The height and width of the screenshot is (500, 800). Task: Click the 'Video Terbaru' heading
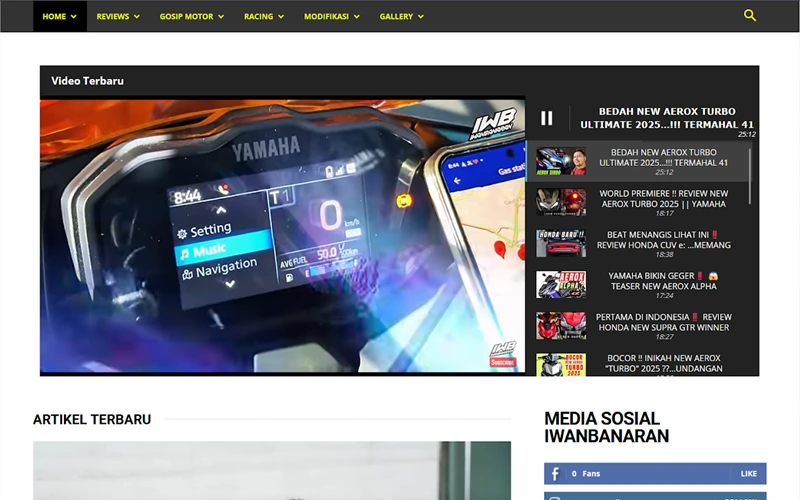coord(87,81)
